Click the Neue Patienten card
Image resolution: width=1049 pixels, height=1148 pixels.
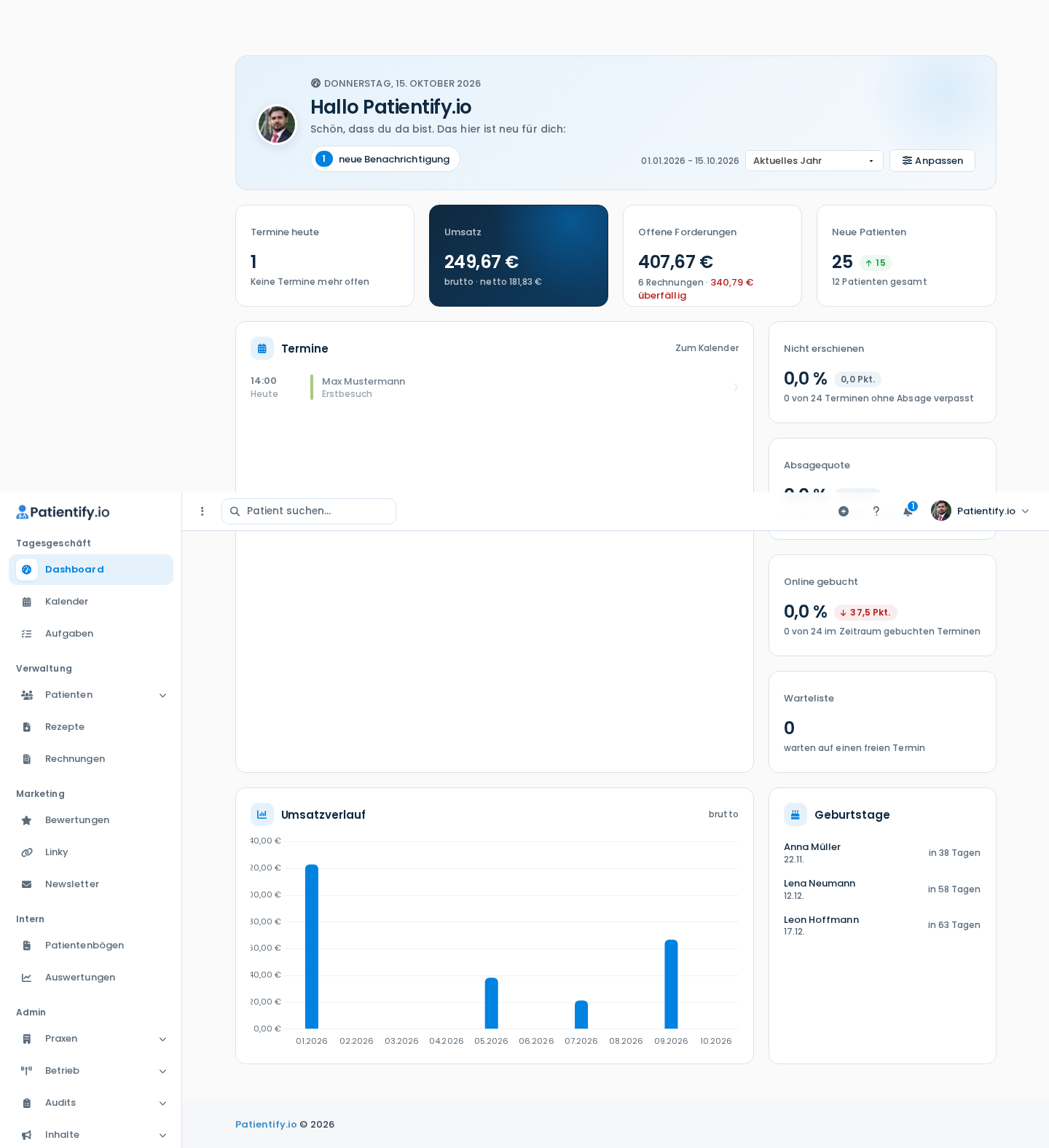click(906, 256)
